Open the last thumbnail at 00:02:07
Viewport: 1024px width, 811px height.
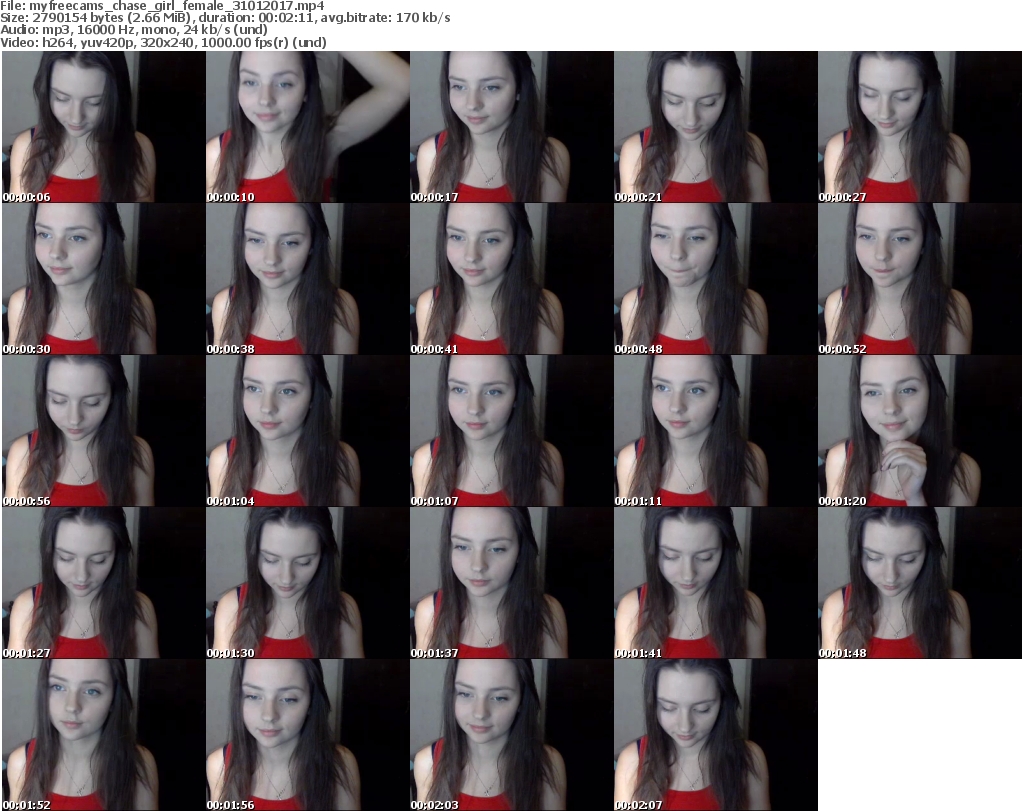[x=716, y=735]
